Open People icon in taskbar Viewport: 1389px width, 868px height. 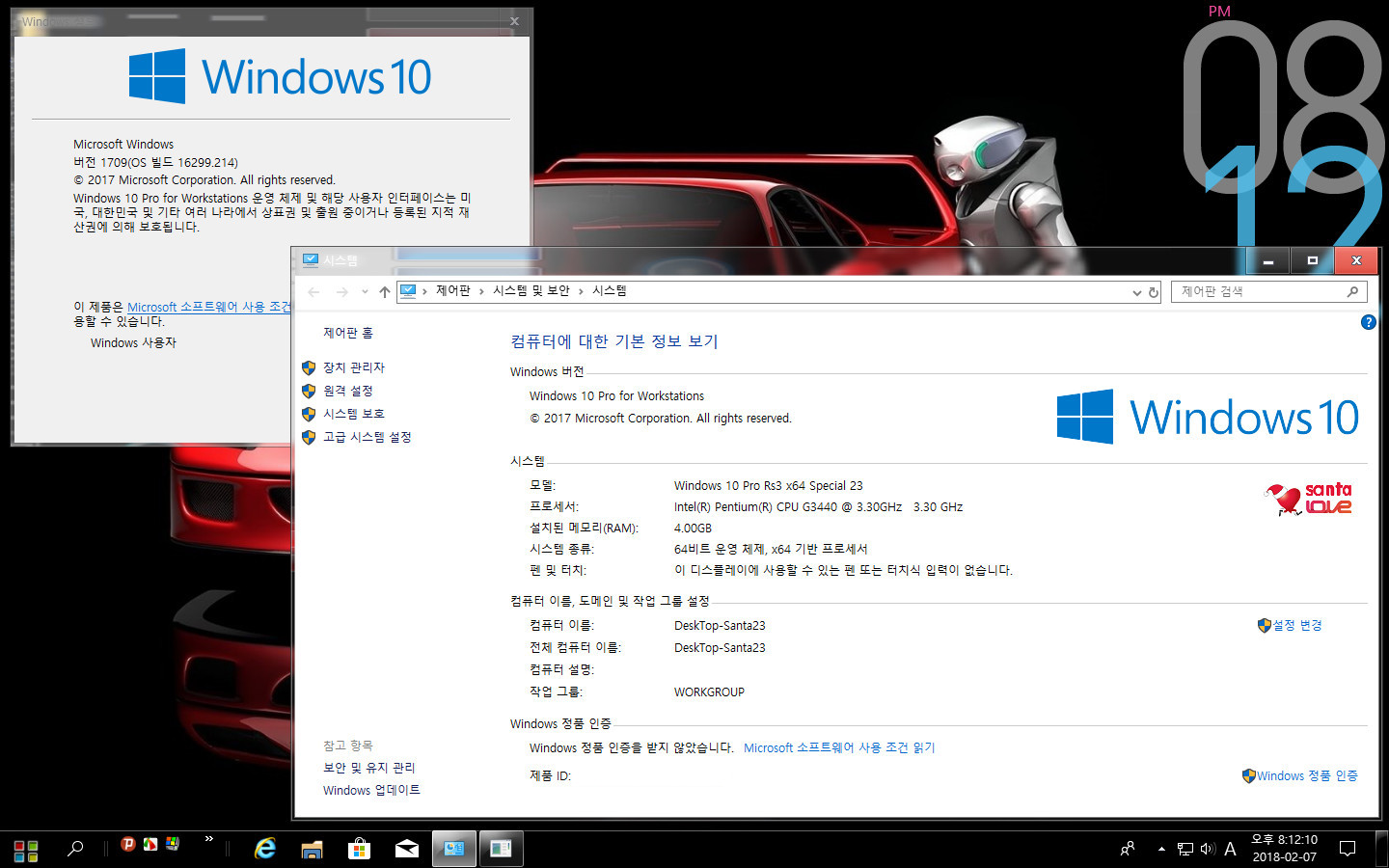(x=1127, y=849)
